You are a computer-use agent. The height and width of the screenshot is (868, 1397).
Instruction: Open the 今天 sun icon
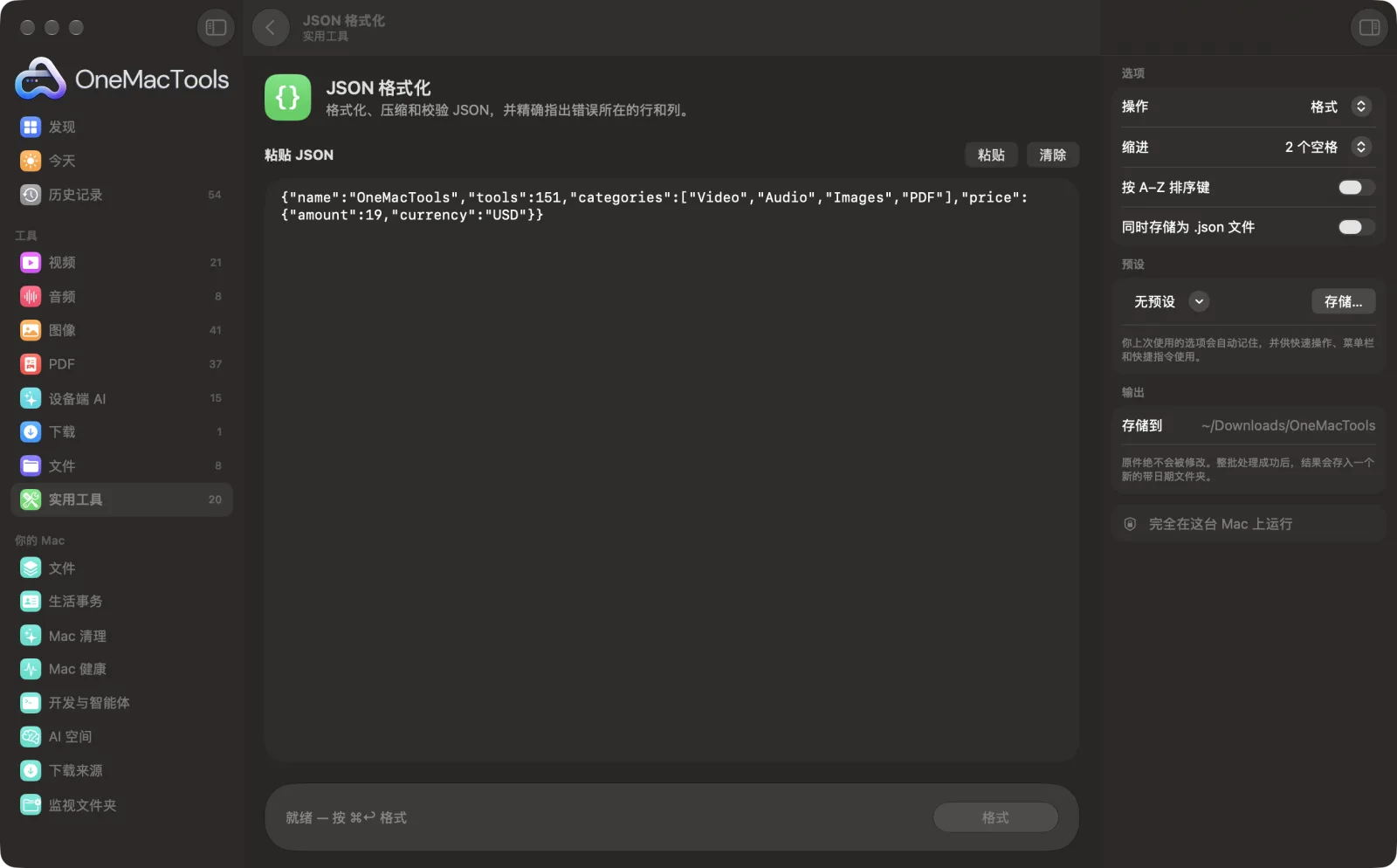(x=31, y=161)
